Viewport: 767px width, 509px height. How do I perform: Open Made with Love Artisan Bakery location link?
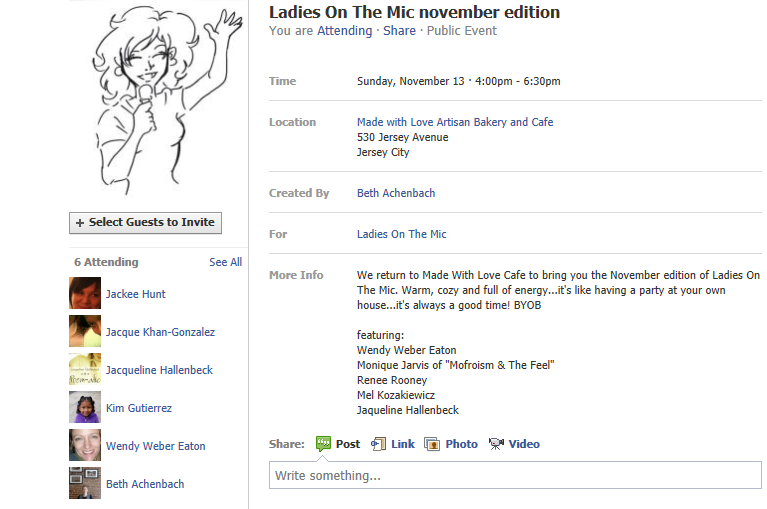point(455,122)
